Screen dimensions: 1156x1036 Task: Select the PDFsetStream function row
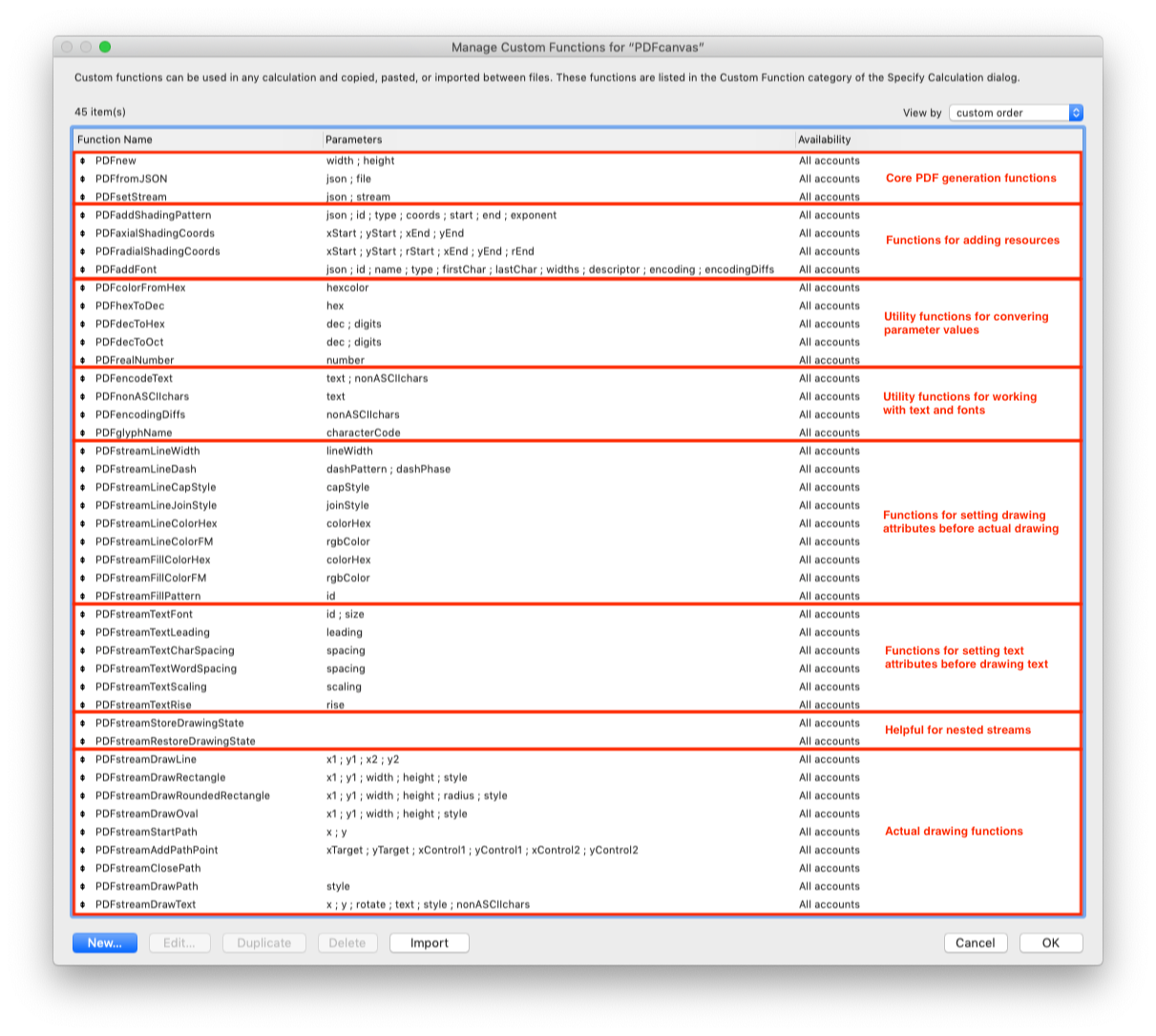coord(578,197)
